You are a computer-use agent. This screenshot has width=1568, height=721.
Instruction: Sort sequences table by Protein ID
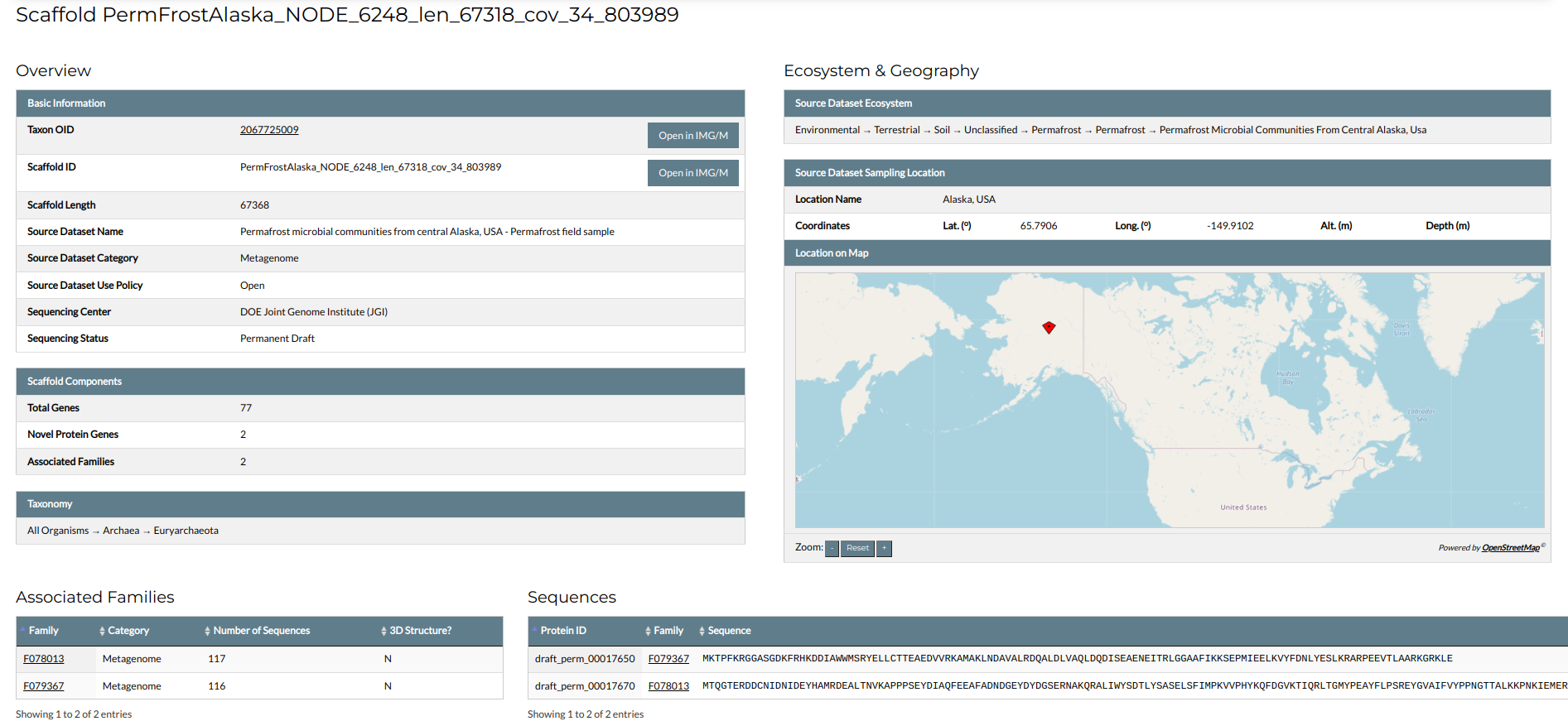(563, 631)
